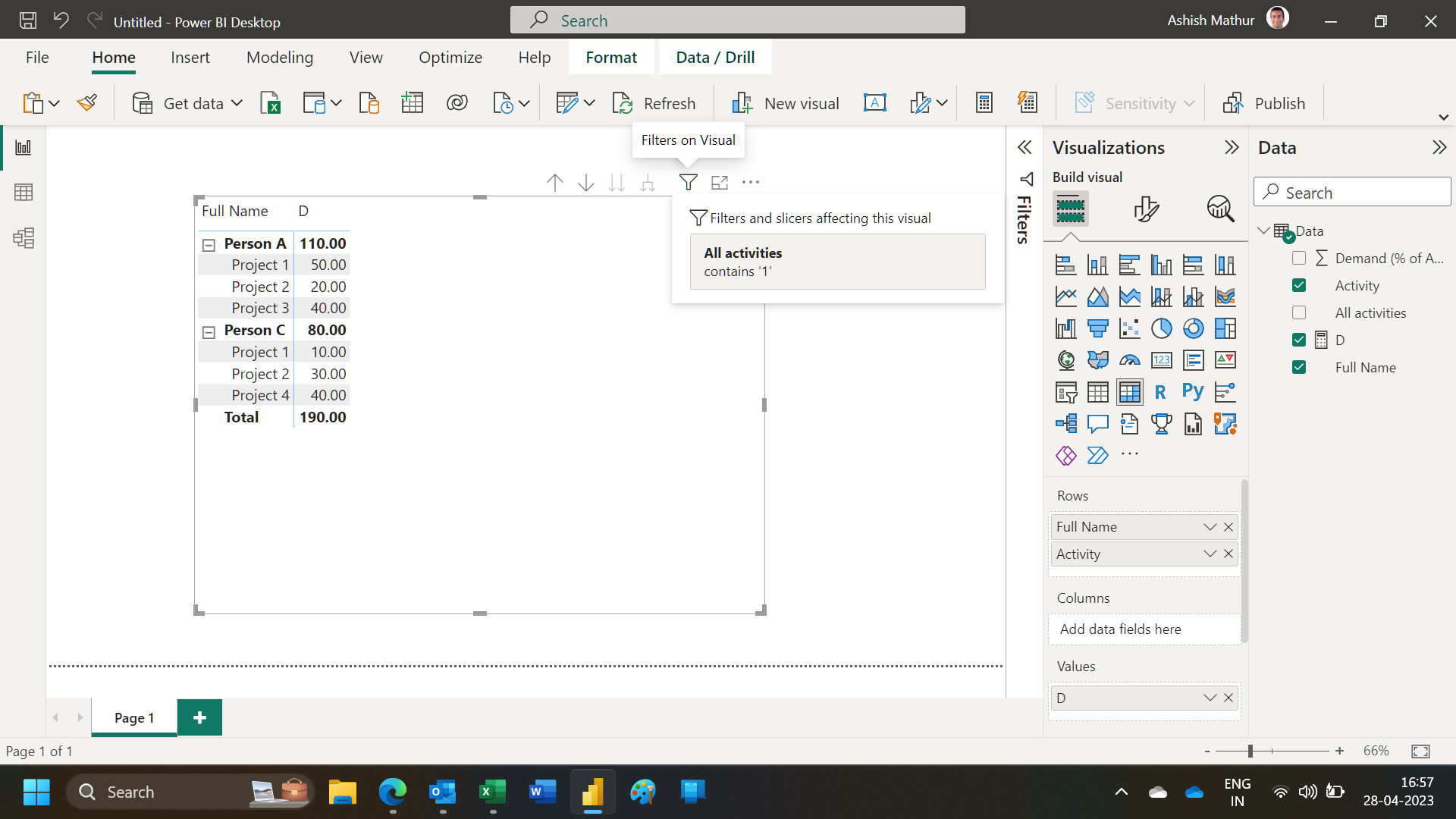Image resolution: width=1456 pixels, height=819 pixels.
Task: Click the filter funnel icon on visual header
Action: coord(688,182)
